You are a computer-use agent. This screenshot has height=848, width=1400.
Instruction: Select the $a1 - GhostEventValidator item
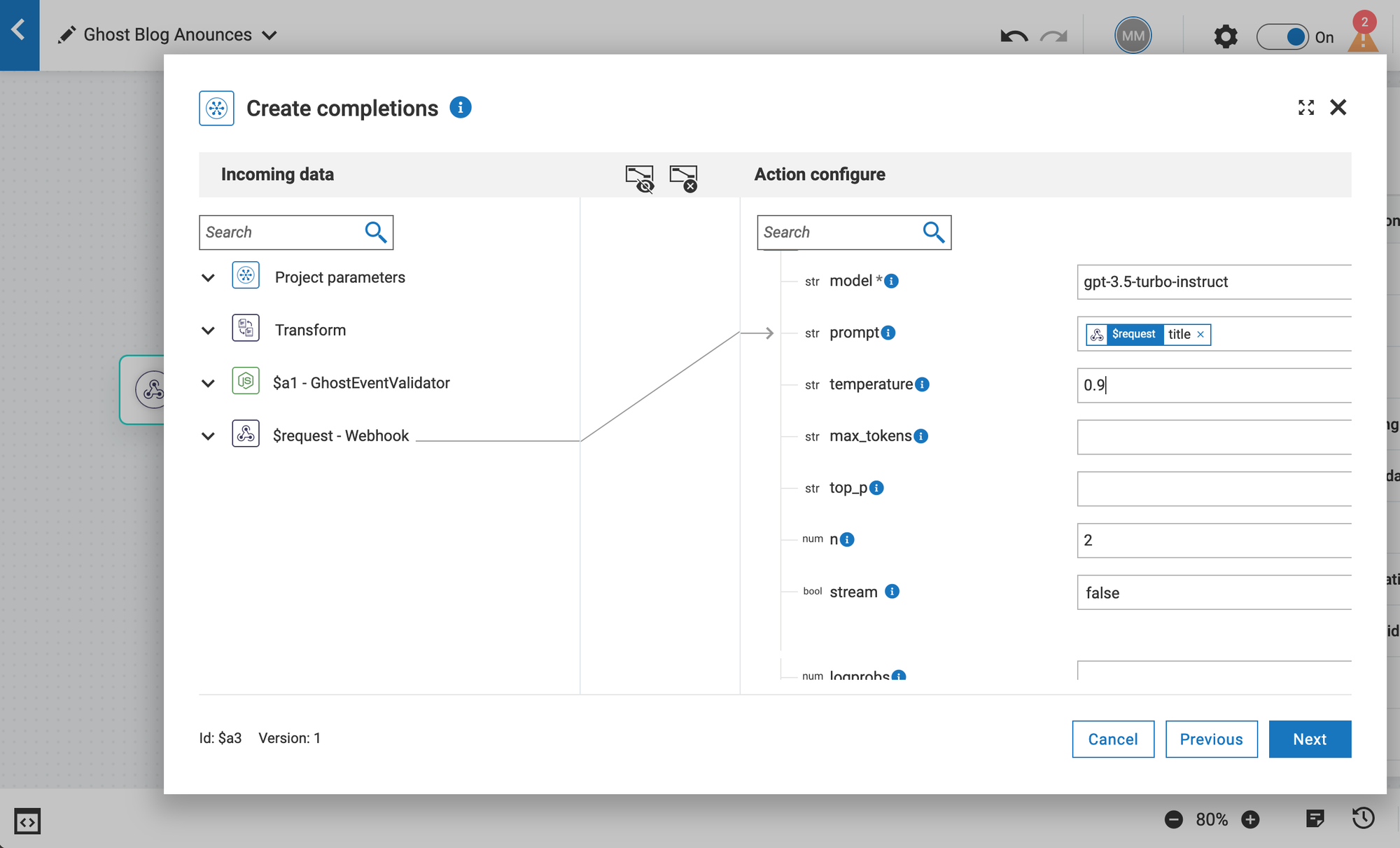coord(360,383)
